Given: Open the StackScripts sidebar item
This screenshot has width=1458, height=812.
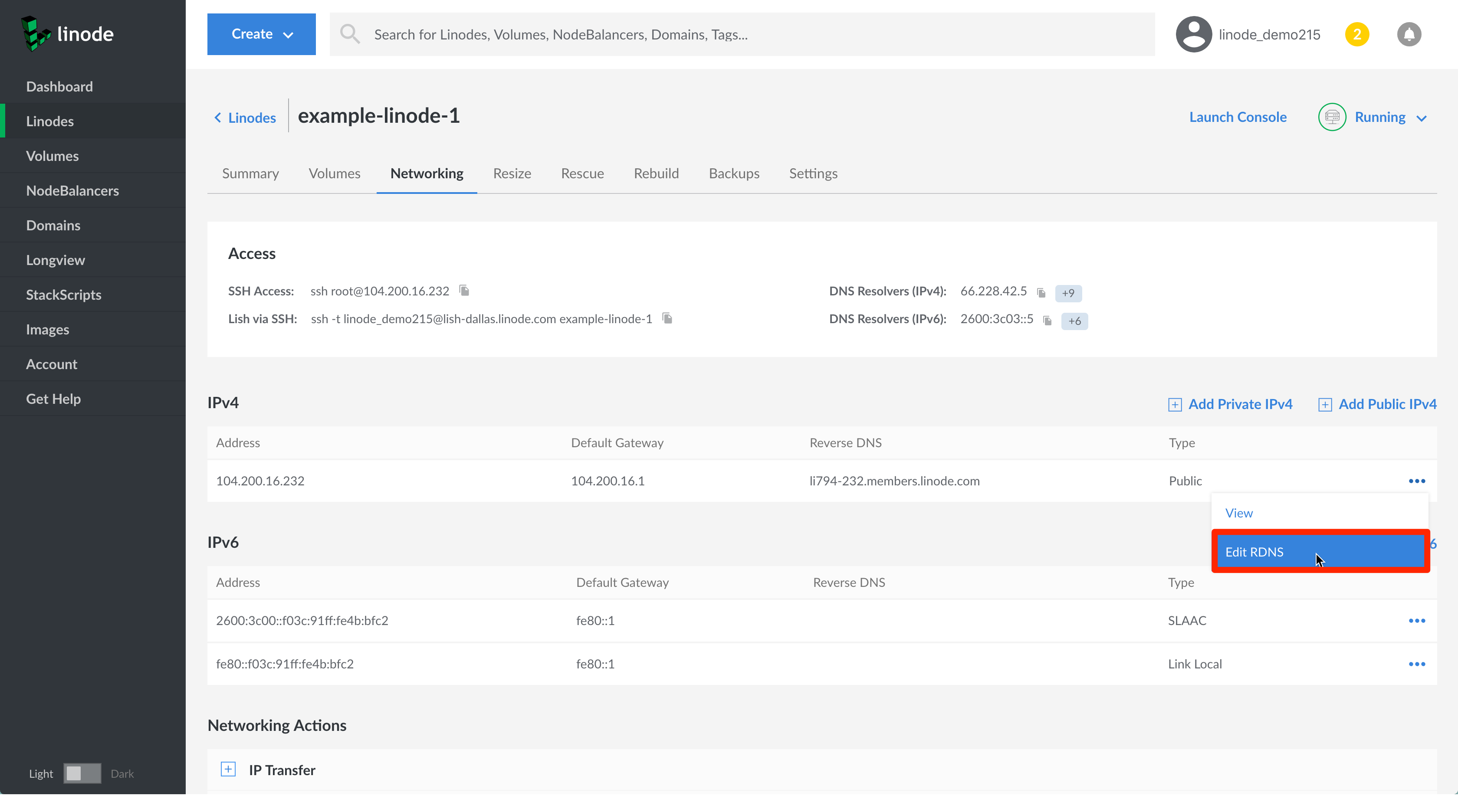Looking at the screenshot, I should pos(63,294).
